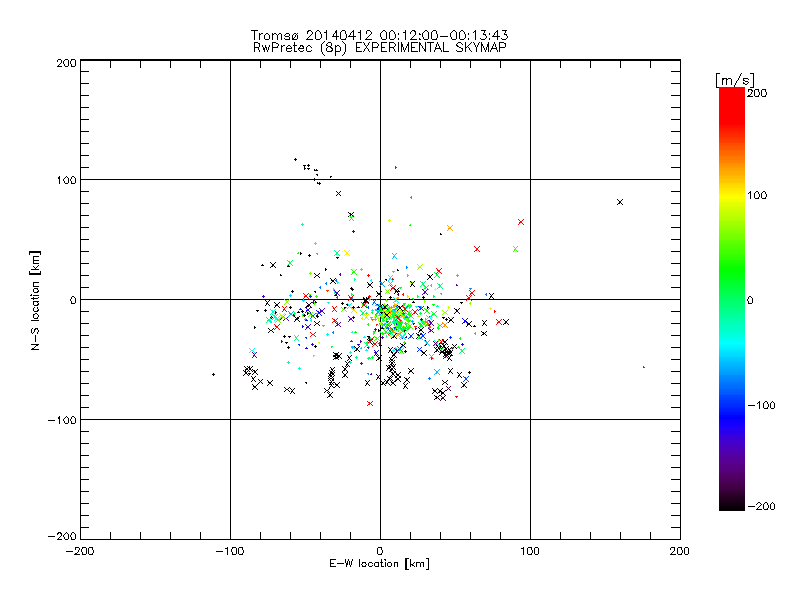Viewport: 800px width, 600px height.
Task: Click the colorbar label "-200" at bottom
Action: click(761, 507)
